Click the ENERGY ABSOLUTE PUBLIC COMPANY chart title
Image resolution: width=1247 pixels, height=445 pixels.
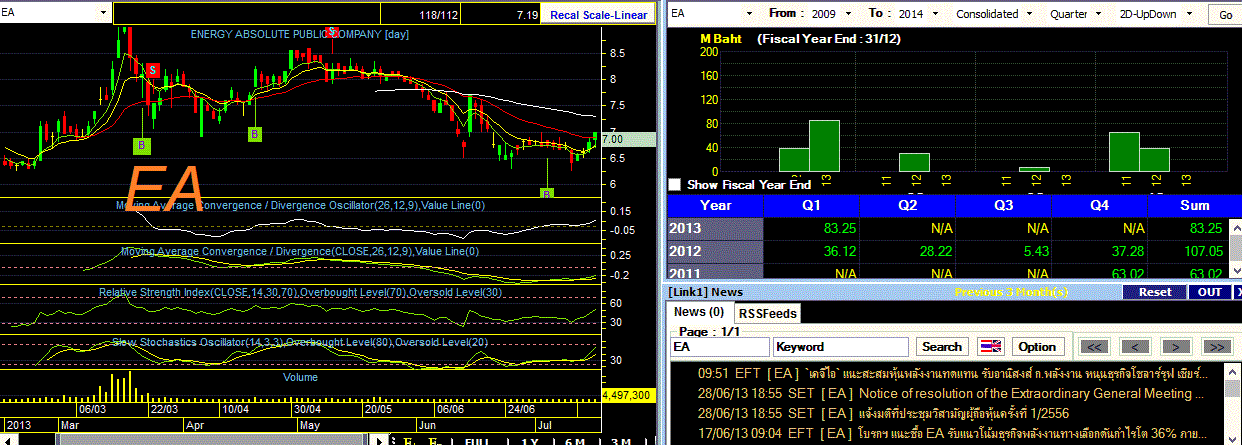click(299, 34)
